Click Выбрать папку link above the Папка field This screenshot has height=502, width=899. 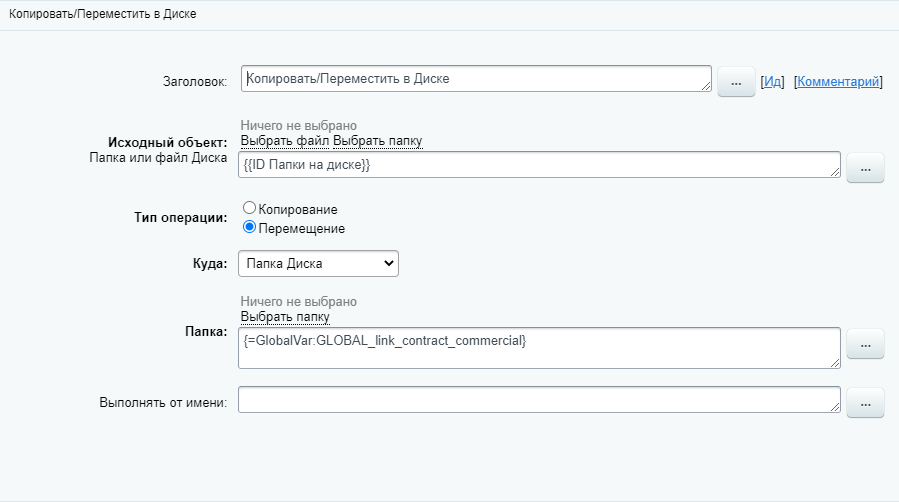(285, 317)
